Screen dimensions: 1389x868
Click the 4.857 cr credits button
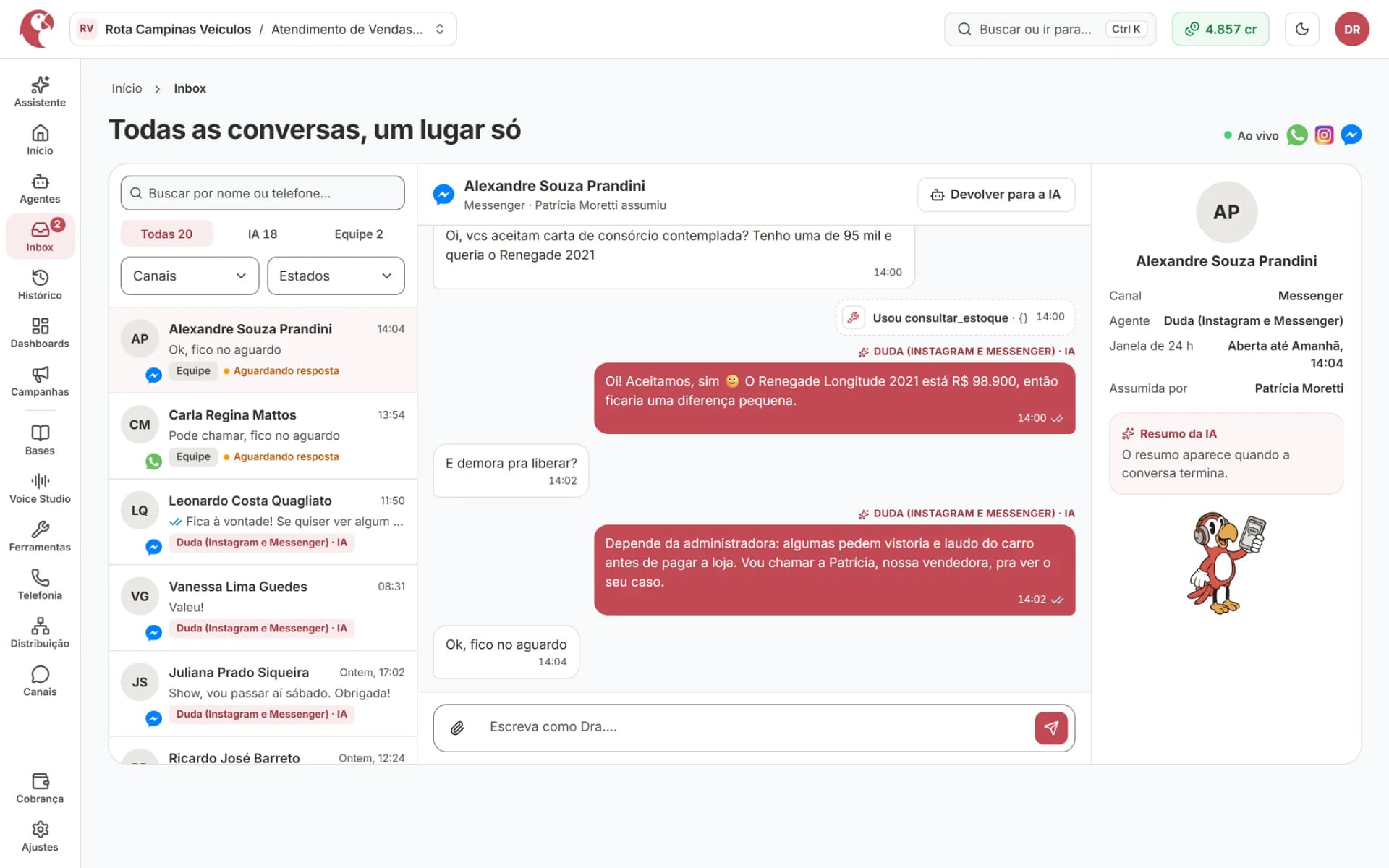coord(1220,29)
